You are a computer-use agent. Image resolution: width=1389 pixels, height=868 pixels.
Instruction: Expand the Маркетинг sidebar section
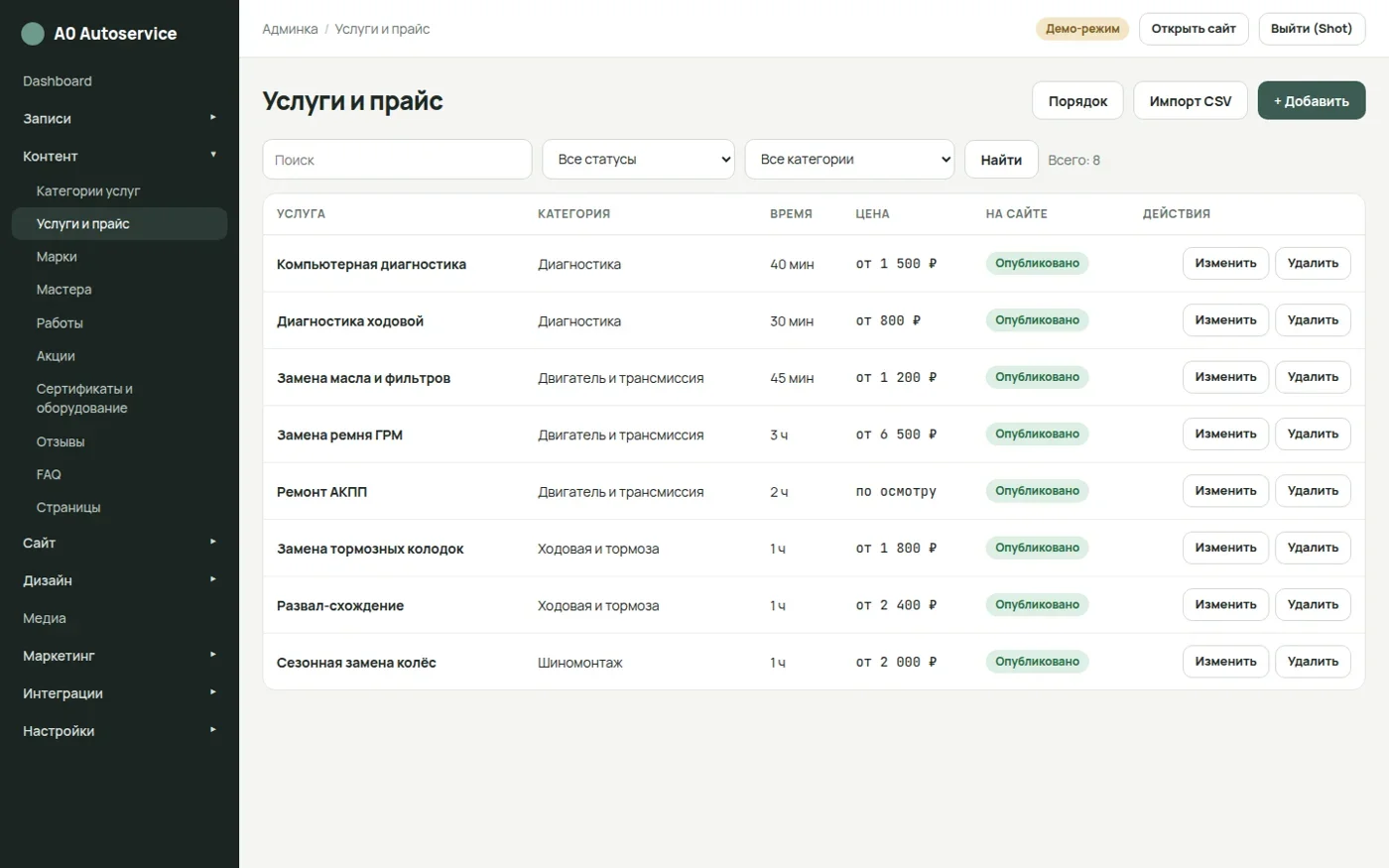point(119,656)
